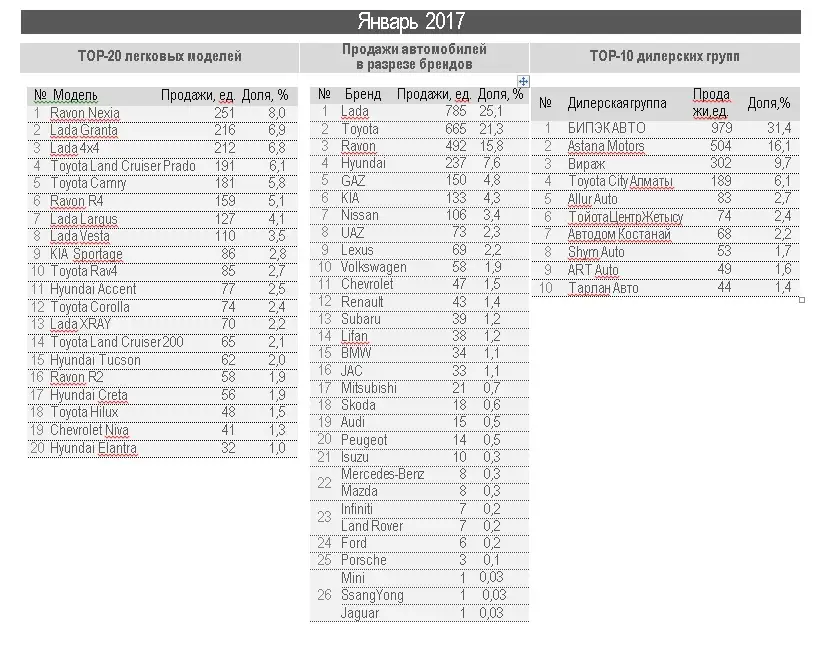834x646 pixels.
Task: Click the Дилерская группа column header
Action: pyautogui.click(x=616, y=103)
